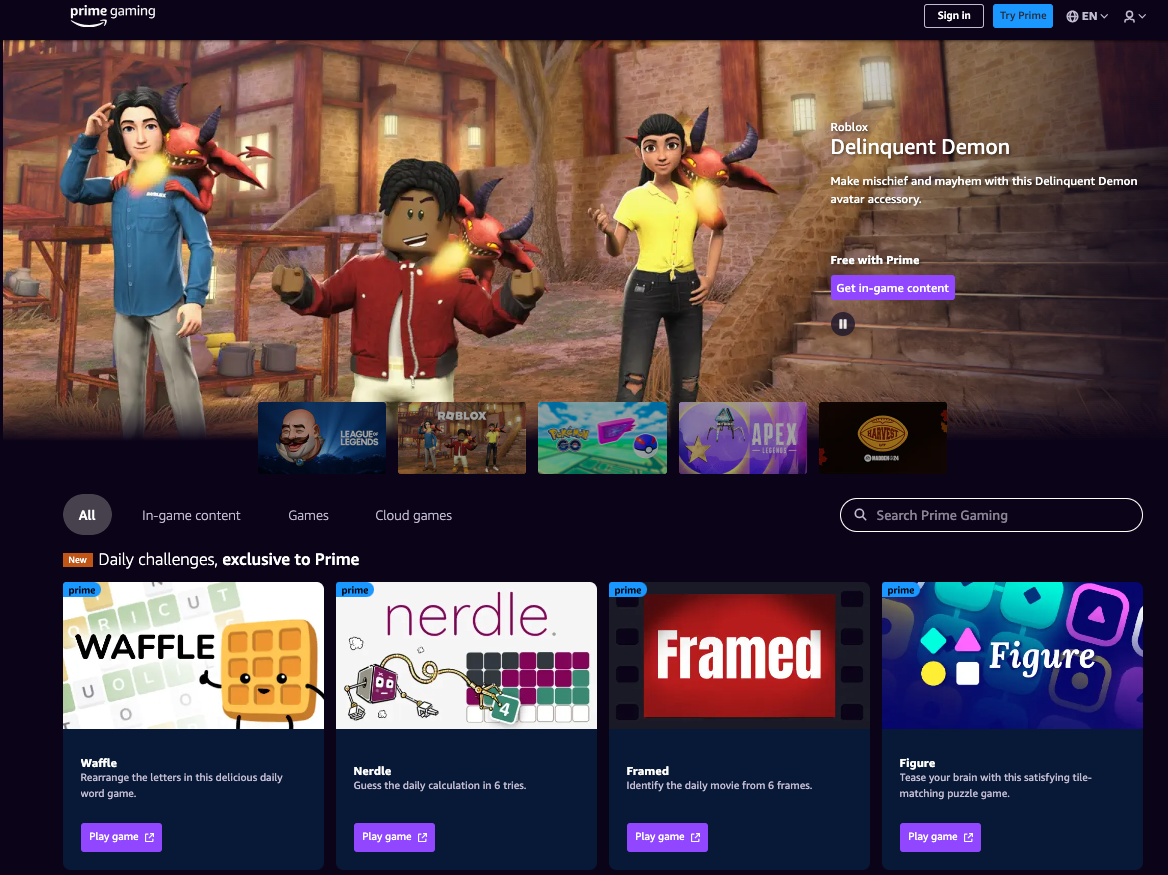1168x875 pixels.
Task: Click the Try Prime button
Action: (x=1023, y=16)
